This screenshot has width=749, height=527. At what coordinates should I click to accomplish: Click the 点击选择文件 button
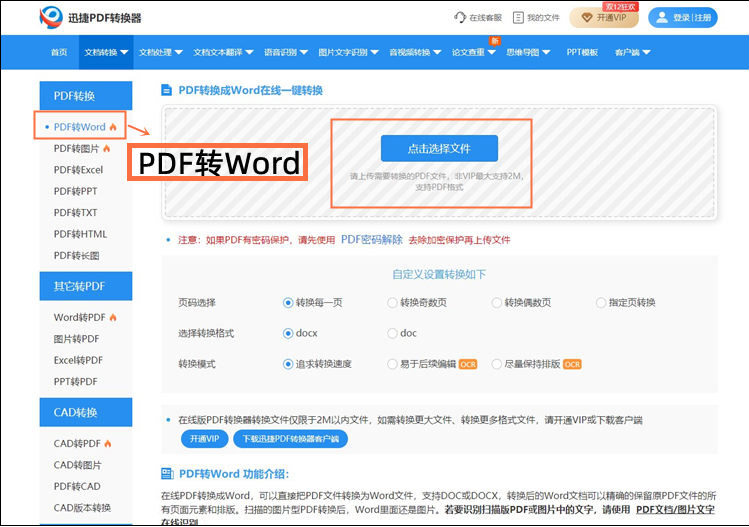439,148
